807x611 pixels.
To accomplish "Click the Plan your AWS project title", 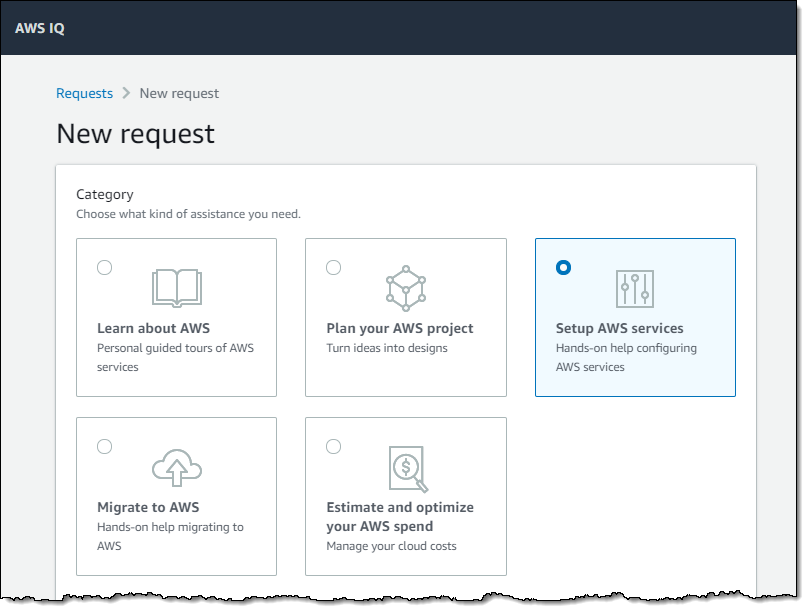I will pos(400,328).
